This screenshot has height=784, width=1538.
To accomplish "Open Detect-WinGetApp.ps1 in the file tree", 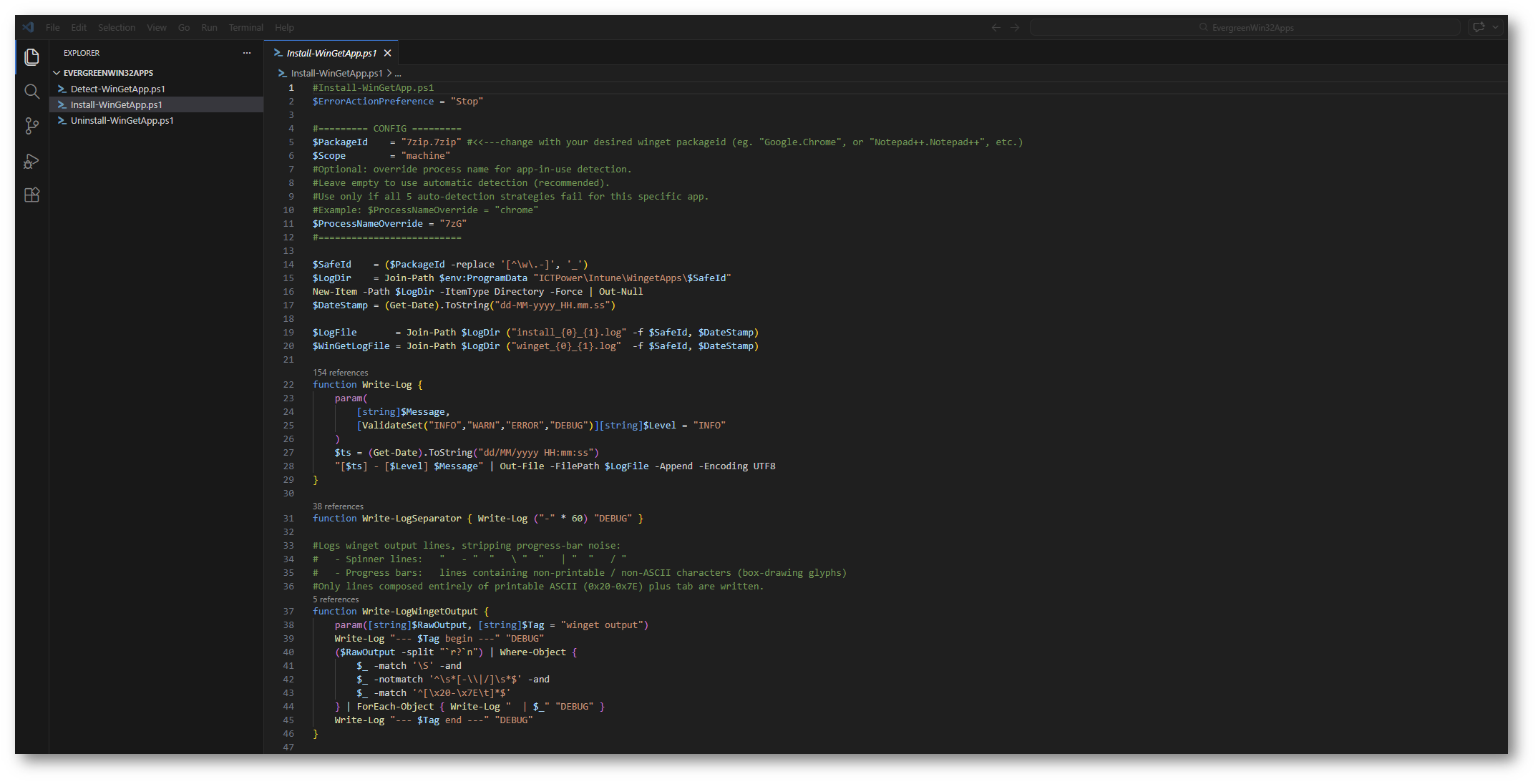I will tap(117, 89).
